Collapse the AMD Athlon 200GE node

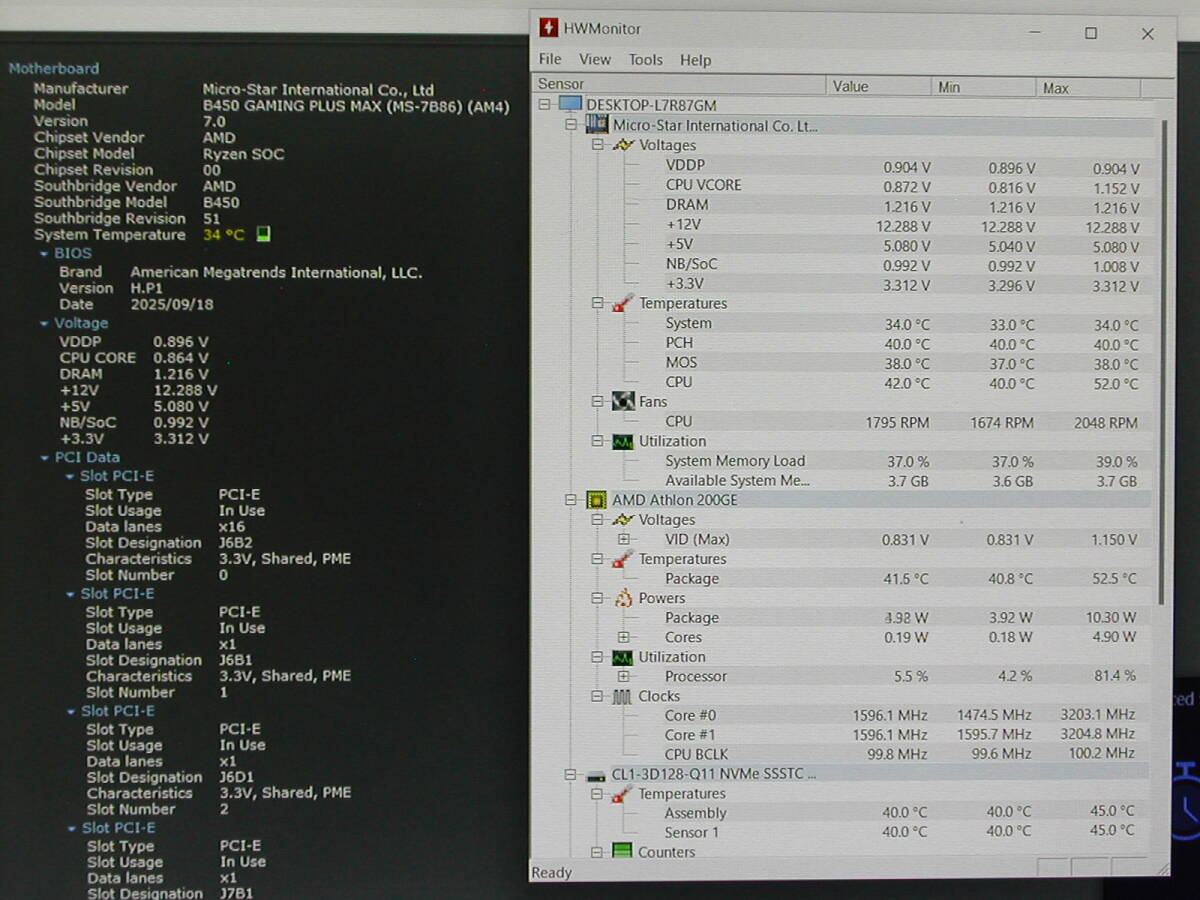pyautogui.click(x=571, y=499)
